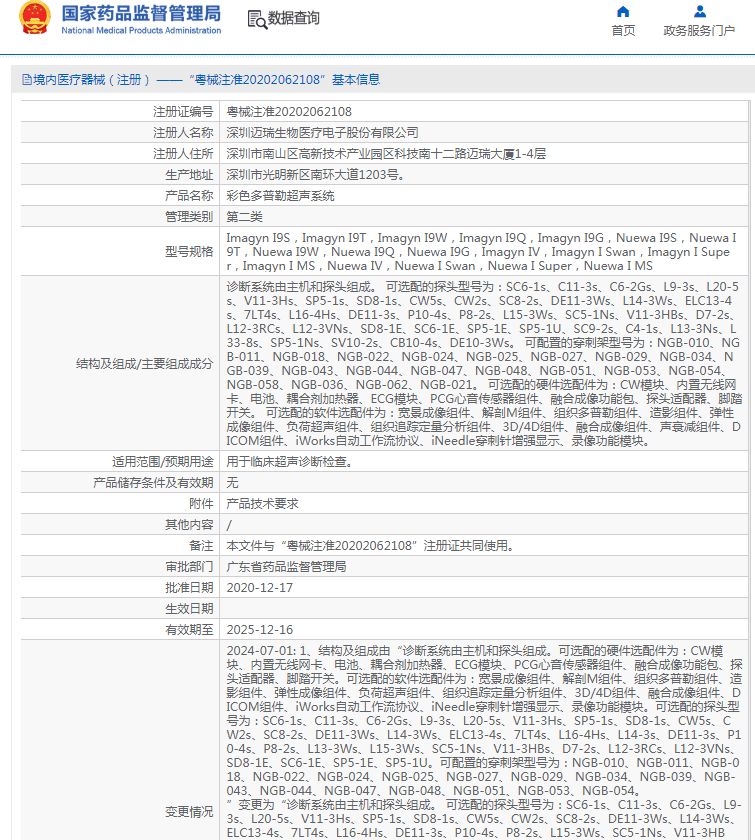Image resolution: width=755 pixels, height=840 pixels.
Task: Click the 2024-07-01 change record text
Action: [484, 742]
